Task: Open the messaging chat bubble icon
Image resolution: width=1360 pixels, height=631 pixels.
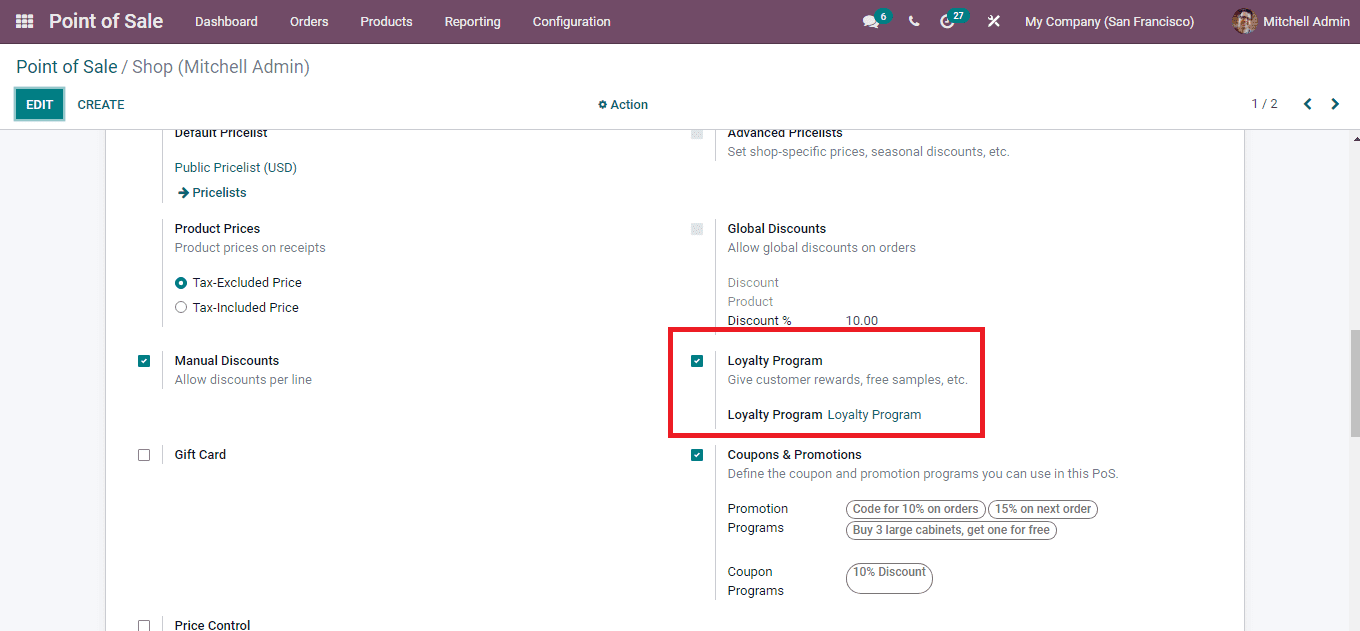Action: [x=869, y=21]
